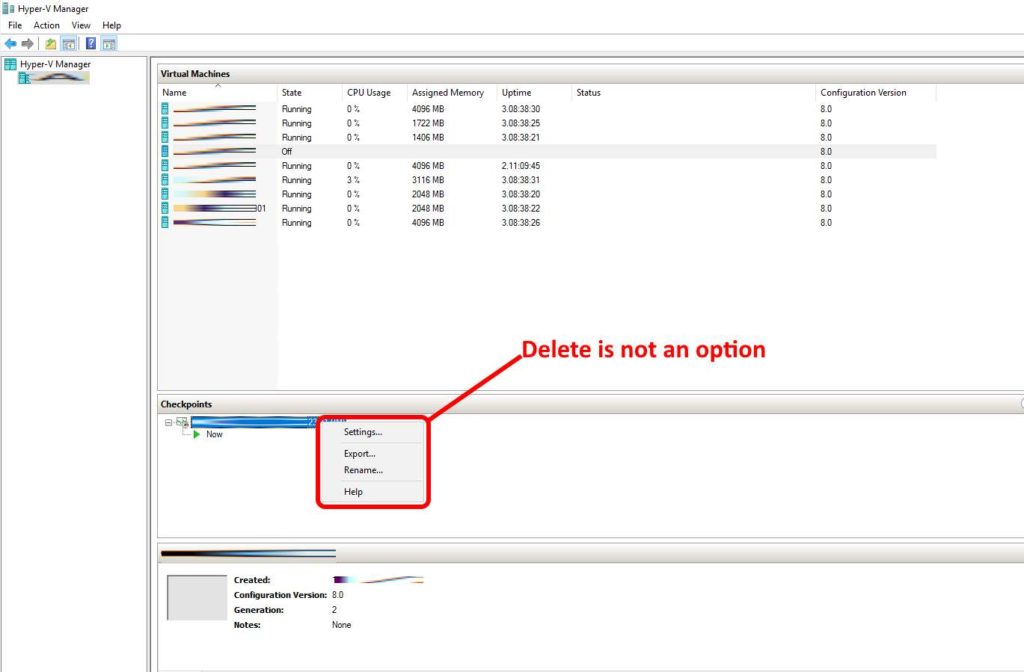1024x672 pixels.
Task: Choose Export... from the context menu
Action: point(359,454)
